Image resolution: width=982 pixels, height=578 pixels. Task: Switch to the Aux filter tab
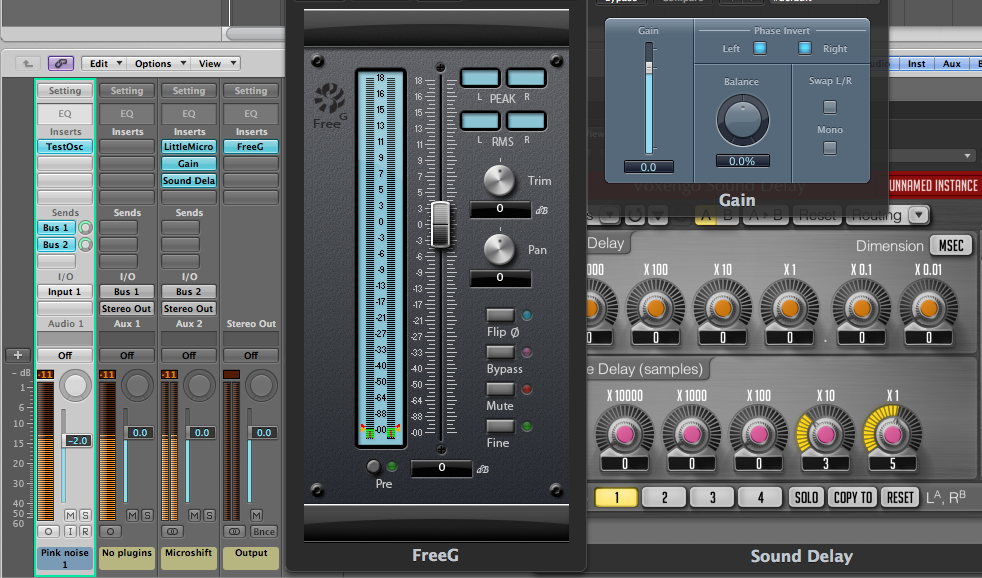(x=951, y=63)
